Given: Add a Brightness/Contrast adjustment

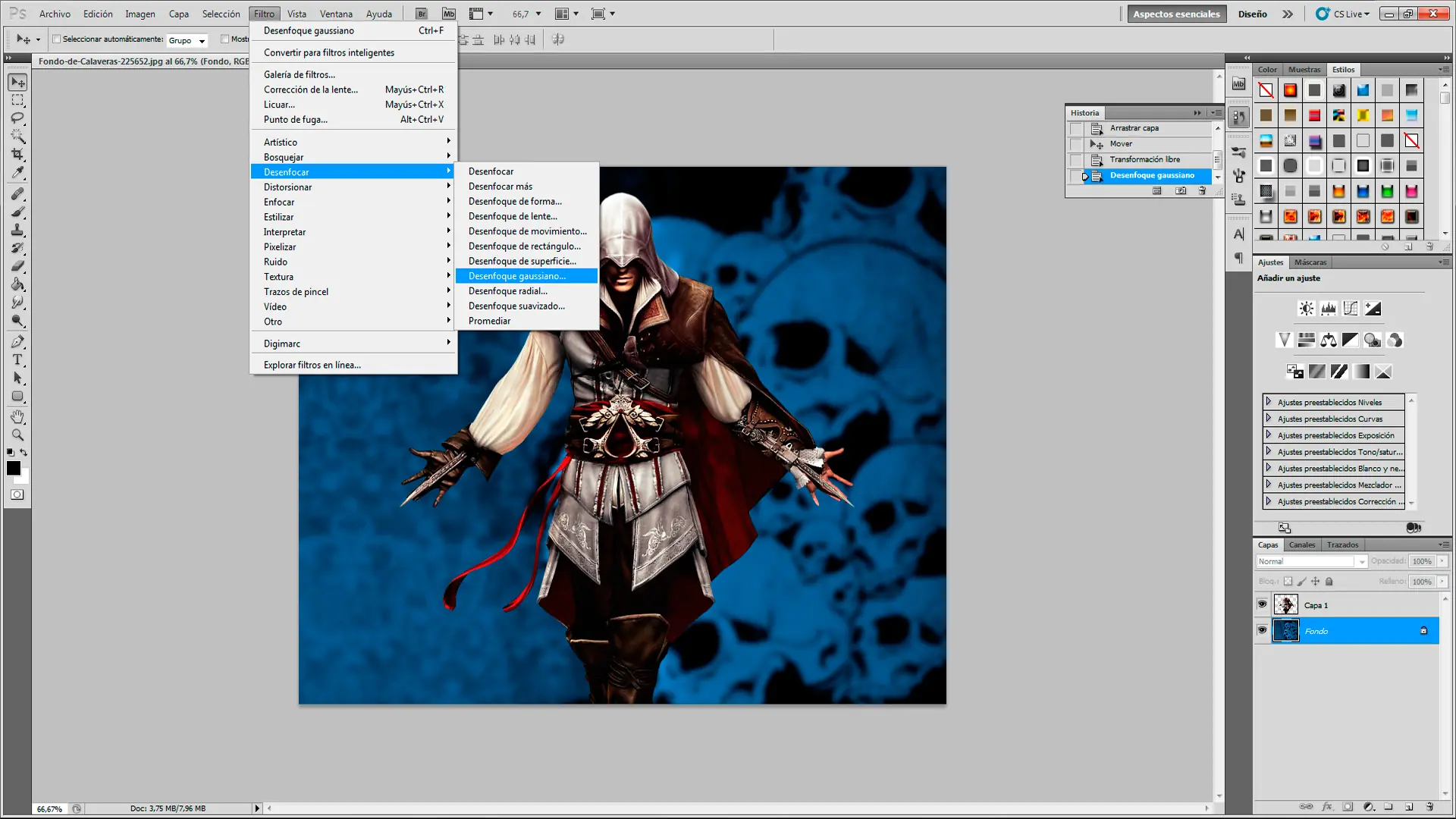Looking at the screenshot, I should coord(1306,309).
